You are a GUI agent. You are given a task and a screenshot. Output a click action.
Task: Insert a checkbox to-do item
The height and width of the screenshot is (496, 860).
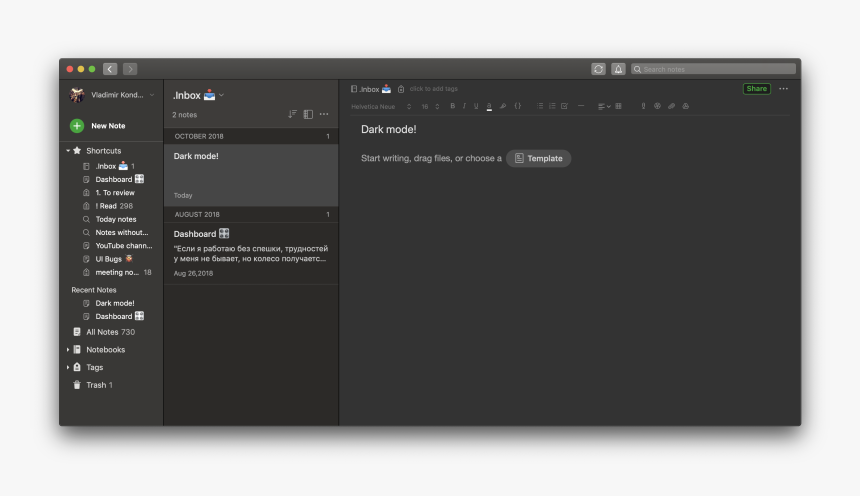(564, 106)
